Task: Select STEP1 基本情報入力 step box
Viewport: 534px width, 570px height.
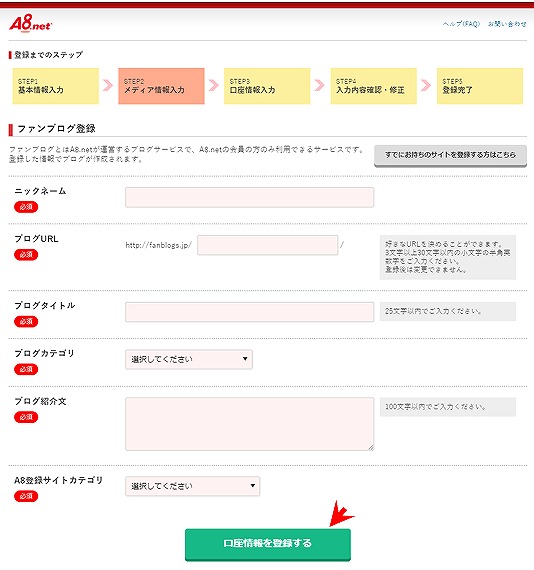Action: coord(56,86)
